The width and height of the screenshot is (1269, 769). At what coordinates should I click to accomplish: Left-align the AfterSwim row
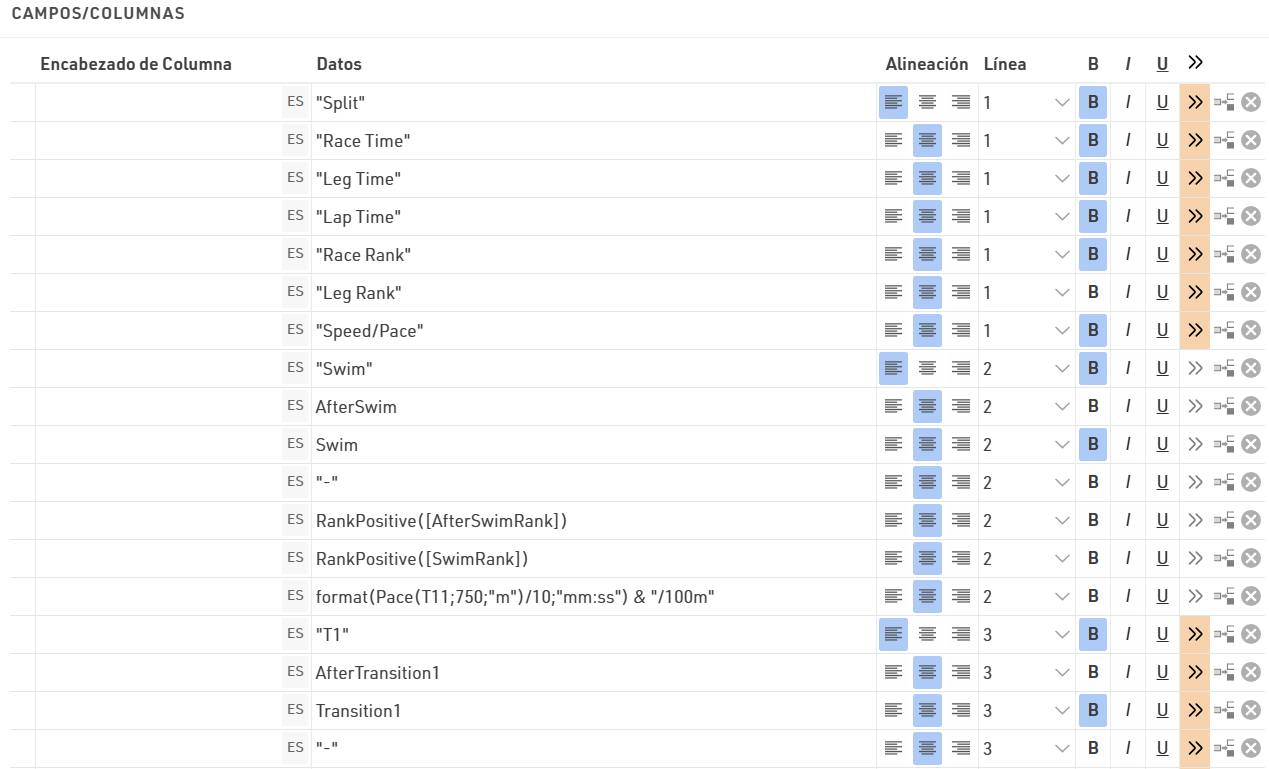(x=893, y=406)
